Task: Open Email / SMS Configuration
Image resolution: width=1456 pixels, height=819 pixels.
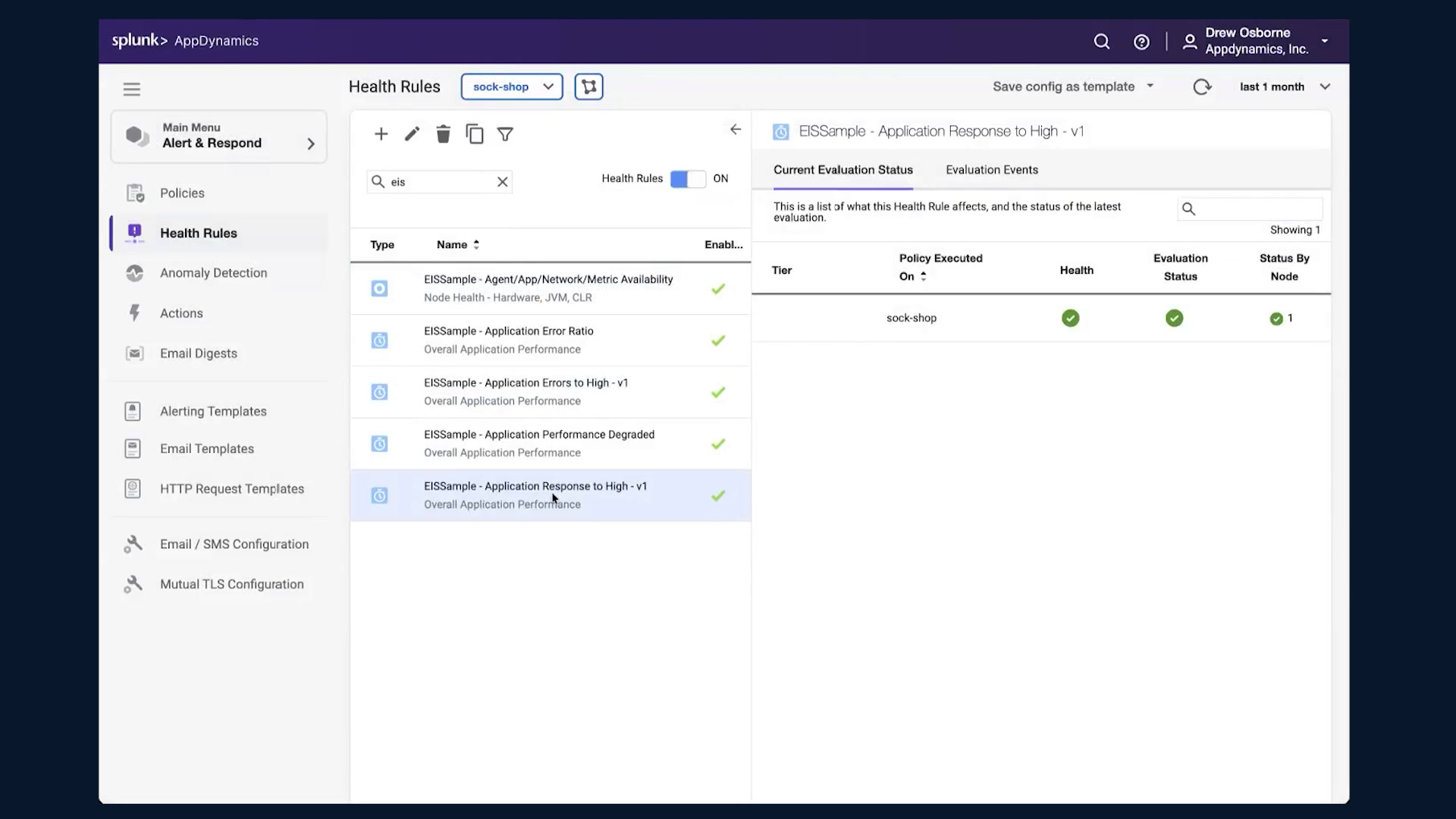Action: click(234, 544)
